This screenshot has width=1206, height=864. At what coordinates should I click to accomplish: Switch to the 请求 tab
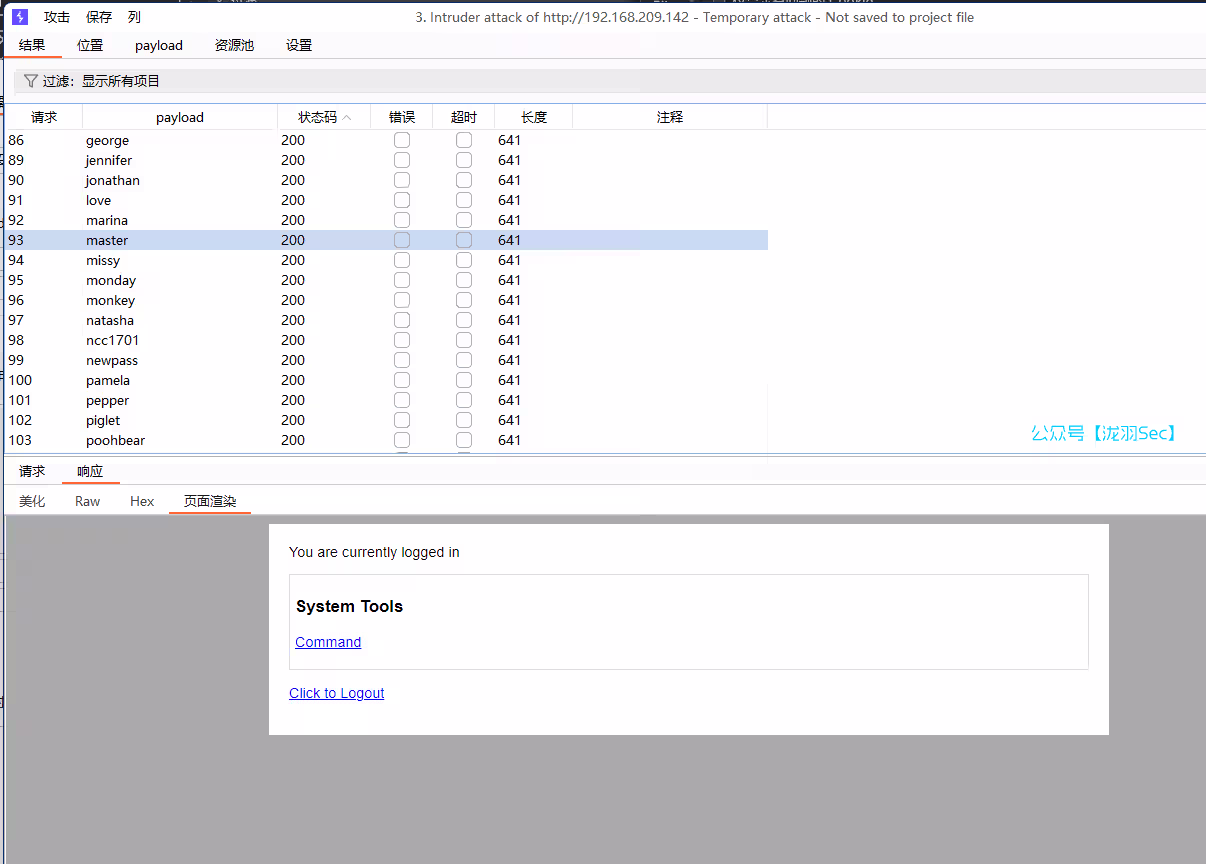coord(32,471)
